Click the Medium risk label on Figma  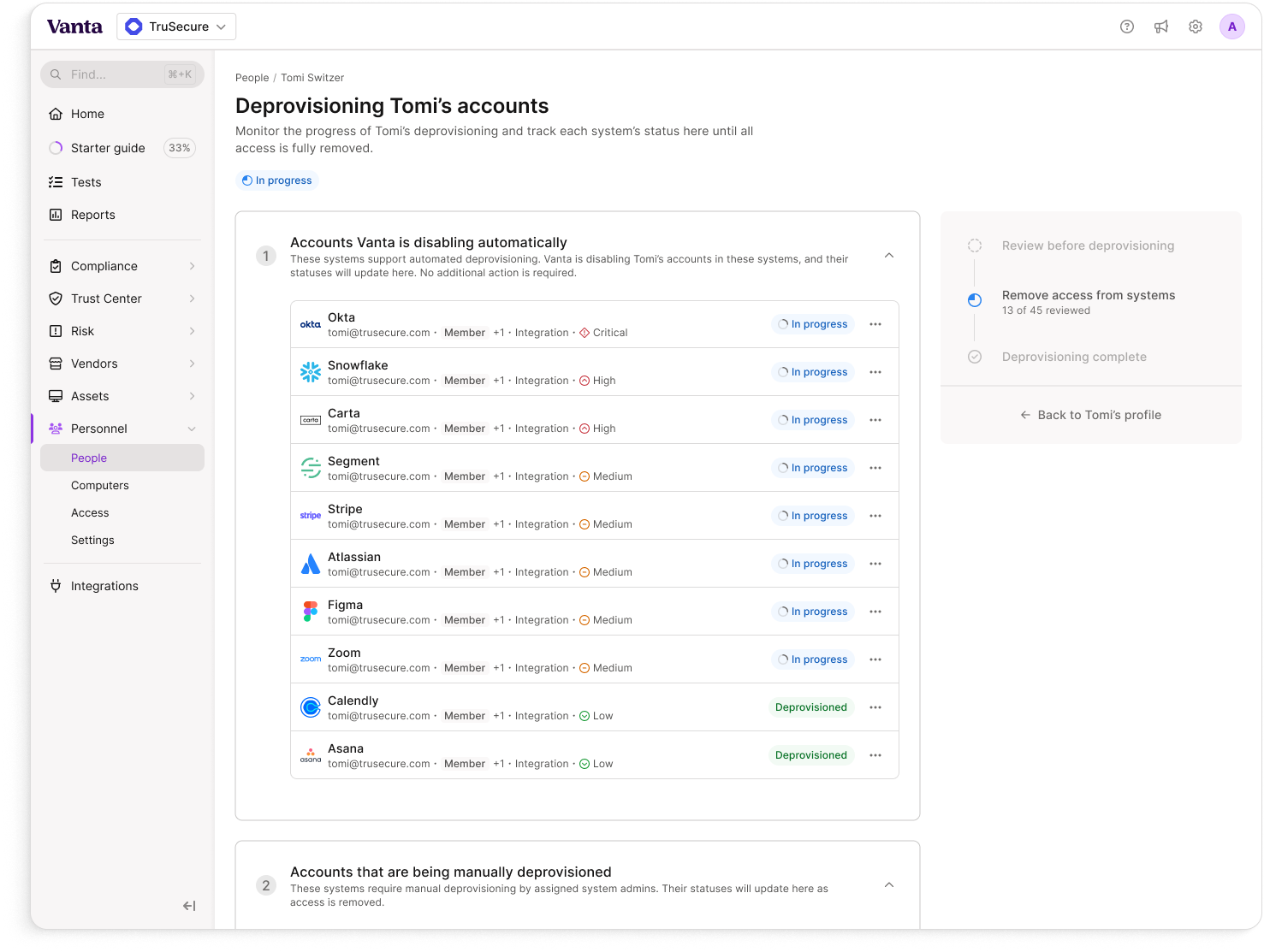606,620
